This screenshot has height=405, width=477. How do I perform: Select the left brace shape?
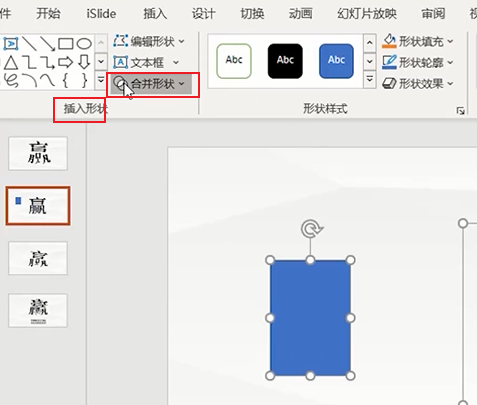66,81
